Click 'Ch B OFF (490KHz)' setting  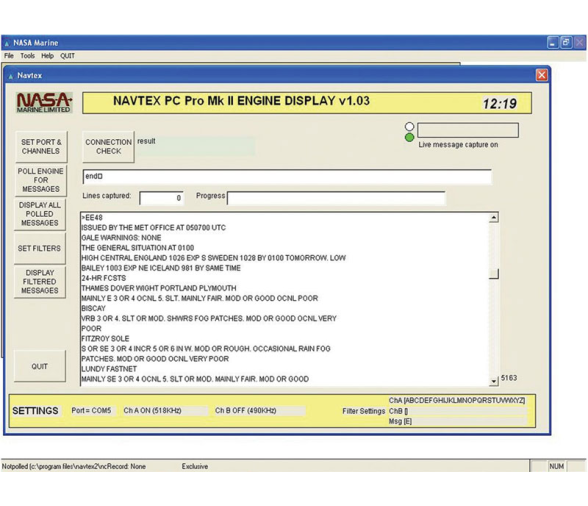(260, 411)
